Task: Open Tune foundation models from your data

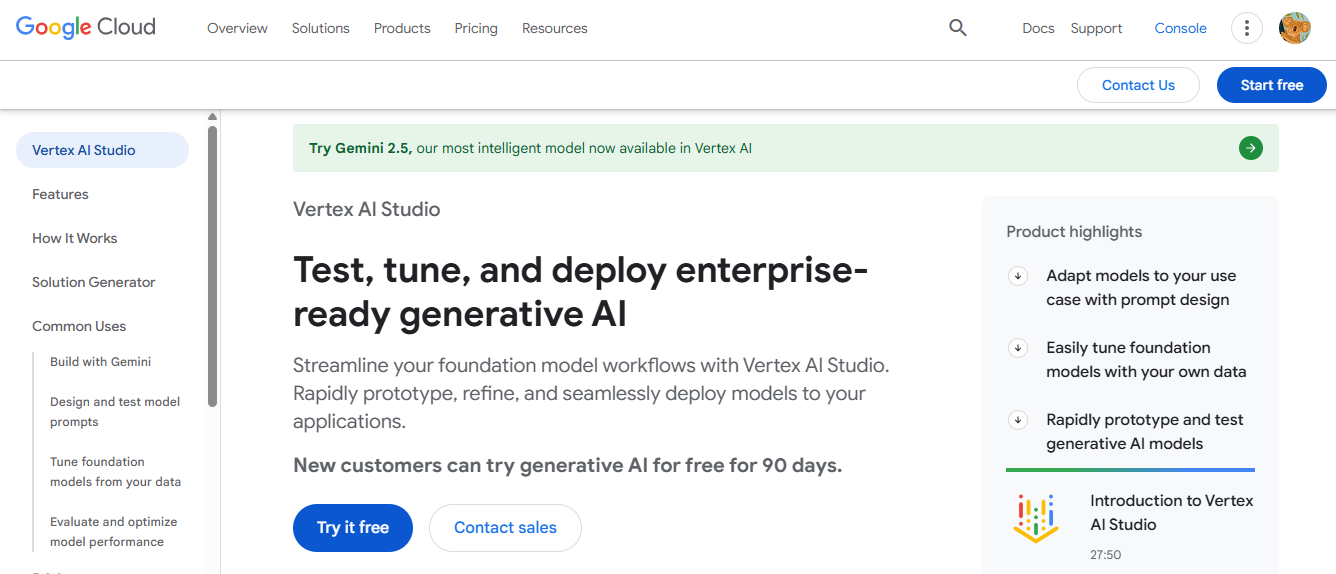Action: pyautogui.click(x=116, y=472)
